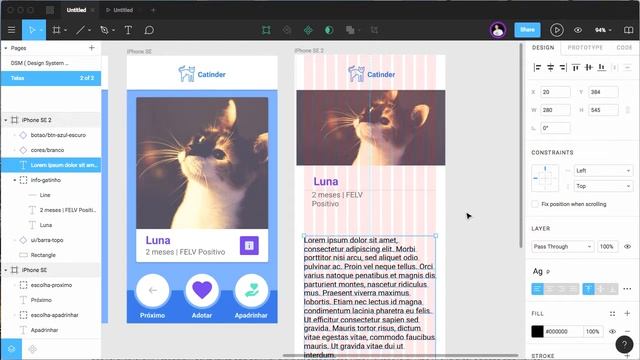Select the Frame tool

pyautogui.click(x=56, y=30)
